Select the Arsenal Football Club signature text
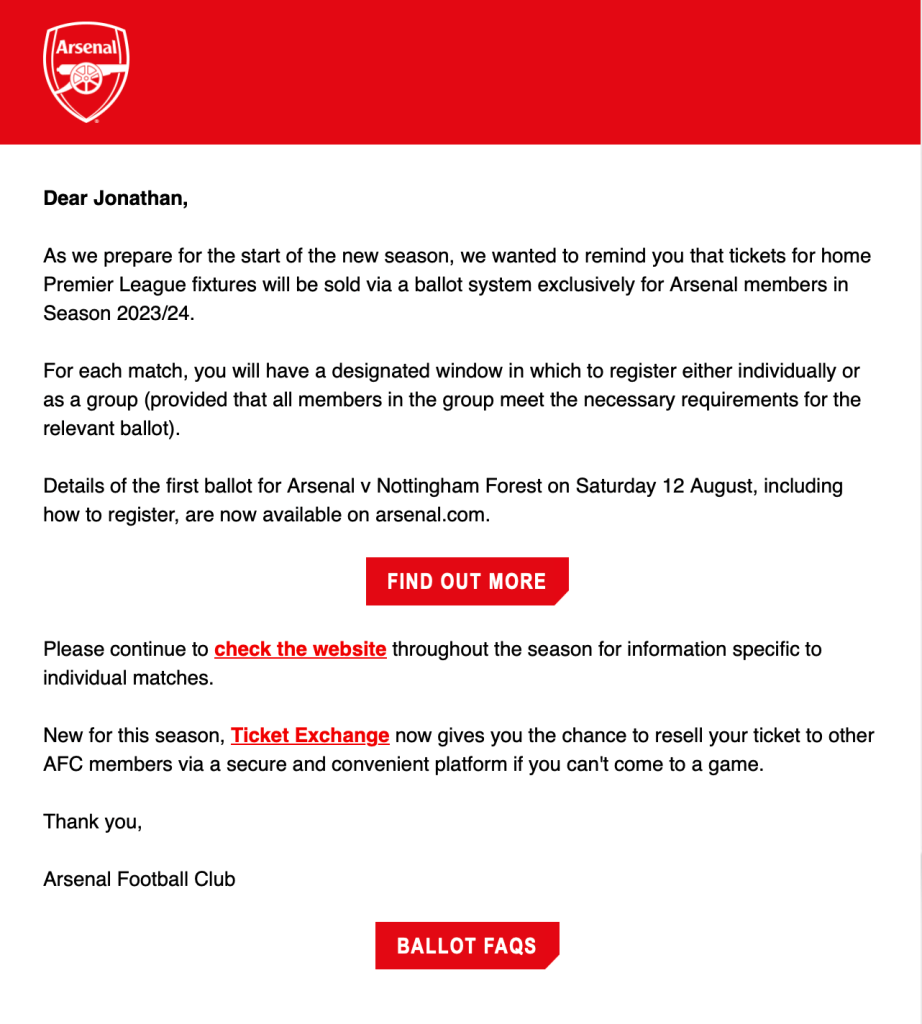Screen dimensions: 922x1024 click(138, 879)
